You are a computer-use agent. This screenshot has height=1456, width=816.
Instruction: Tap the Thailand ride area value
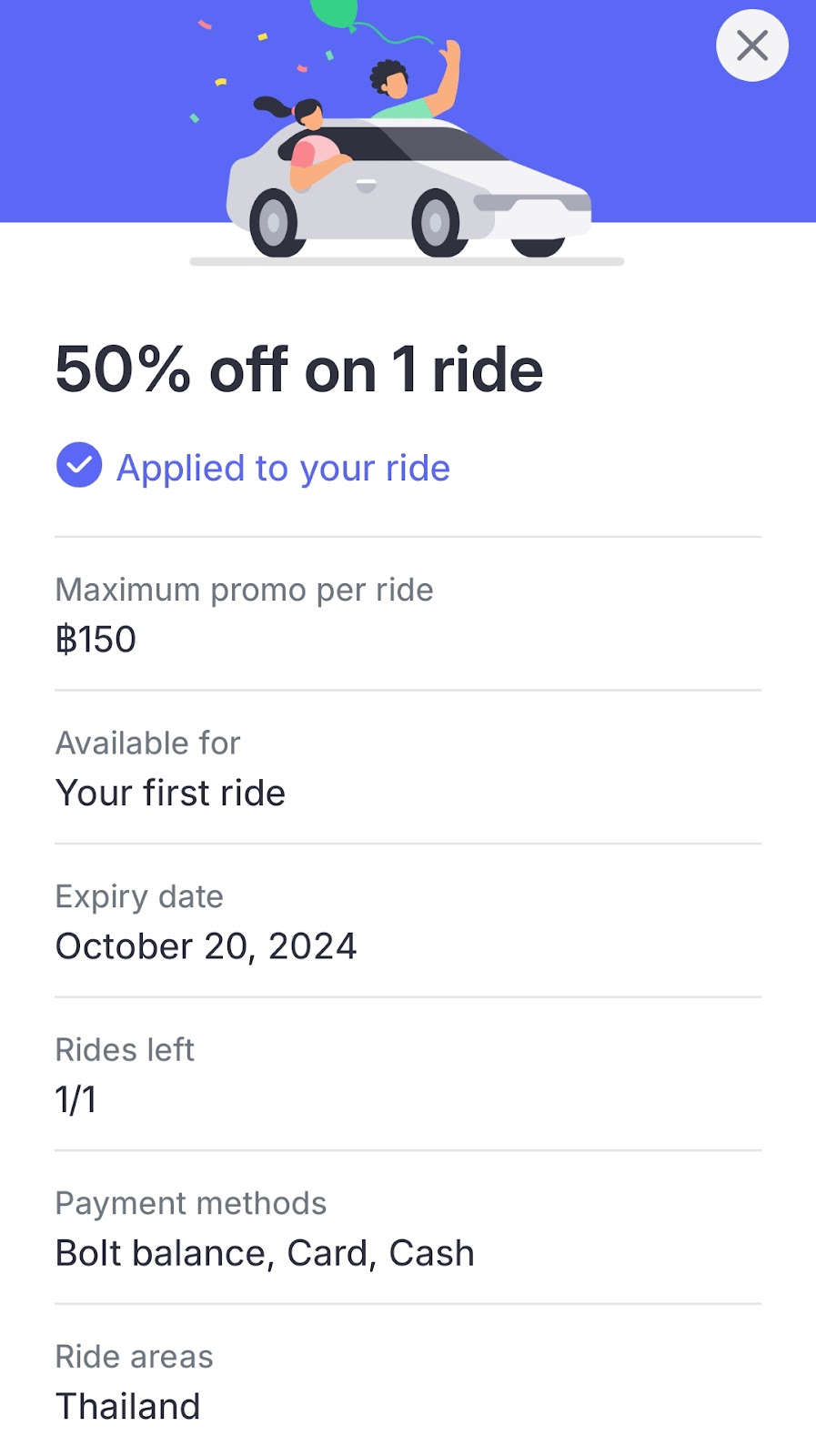point(127,1407)
